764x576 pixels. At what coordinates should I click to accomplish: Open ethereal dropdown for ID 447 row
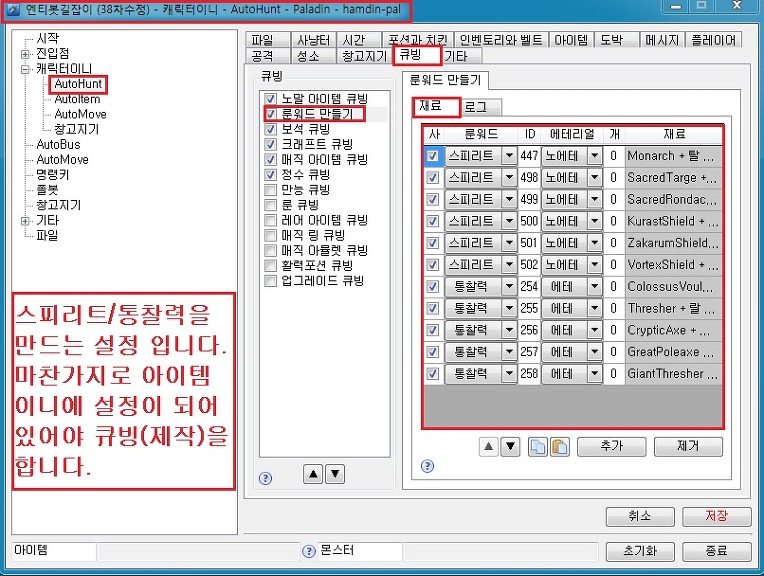tap(594, 156)
